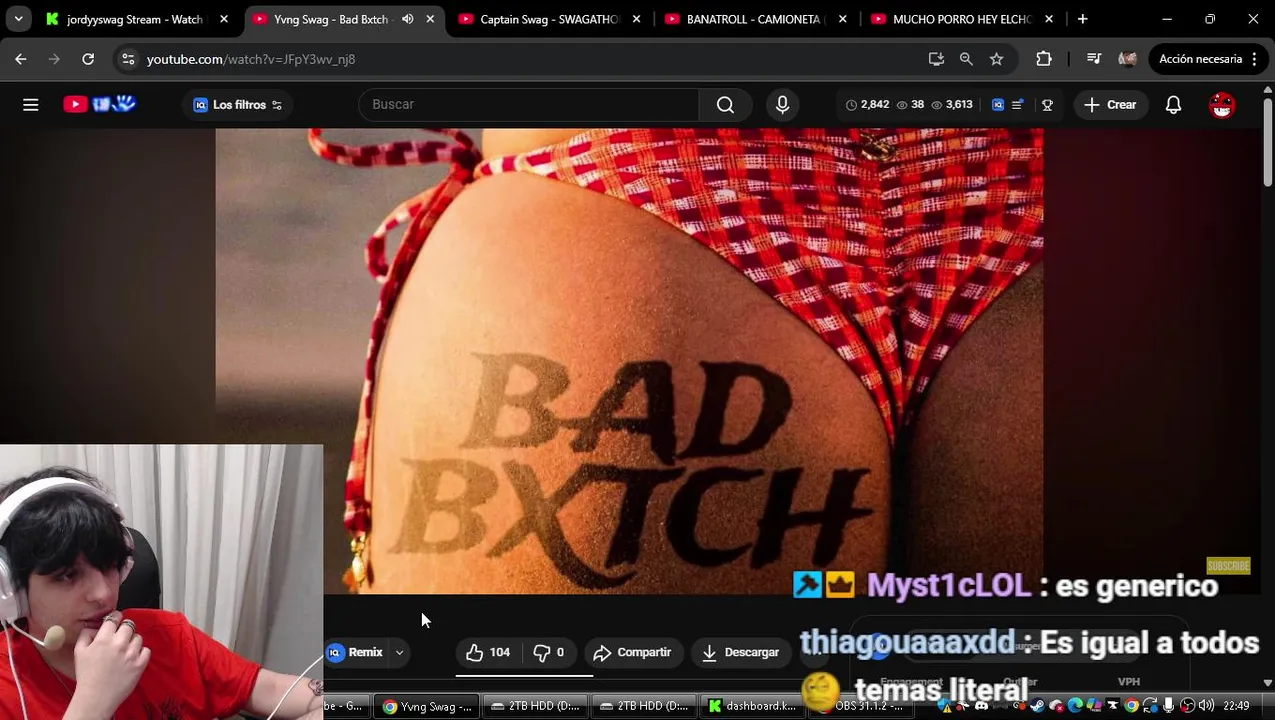Screen dimensions: 1275x720
Task: Click the vidIQ trophy icon
Action: (x=1047, y=104)
